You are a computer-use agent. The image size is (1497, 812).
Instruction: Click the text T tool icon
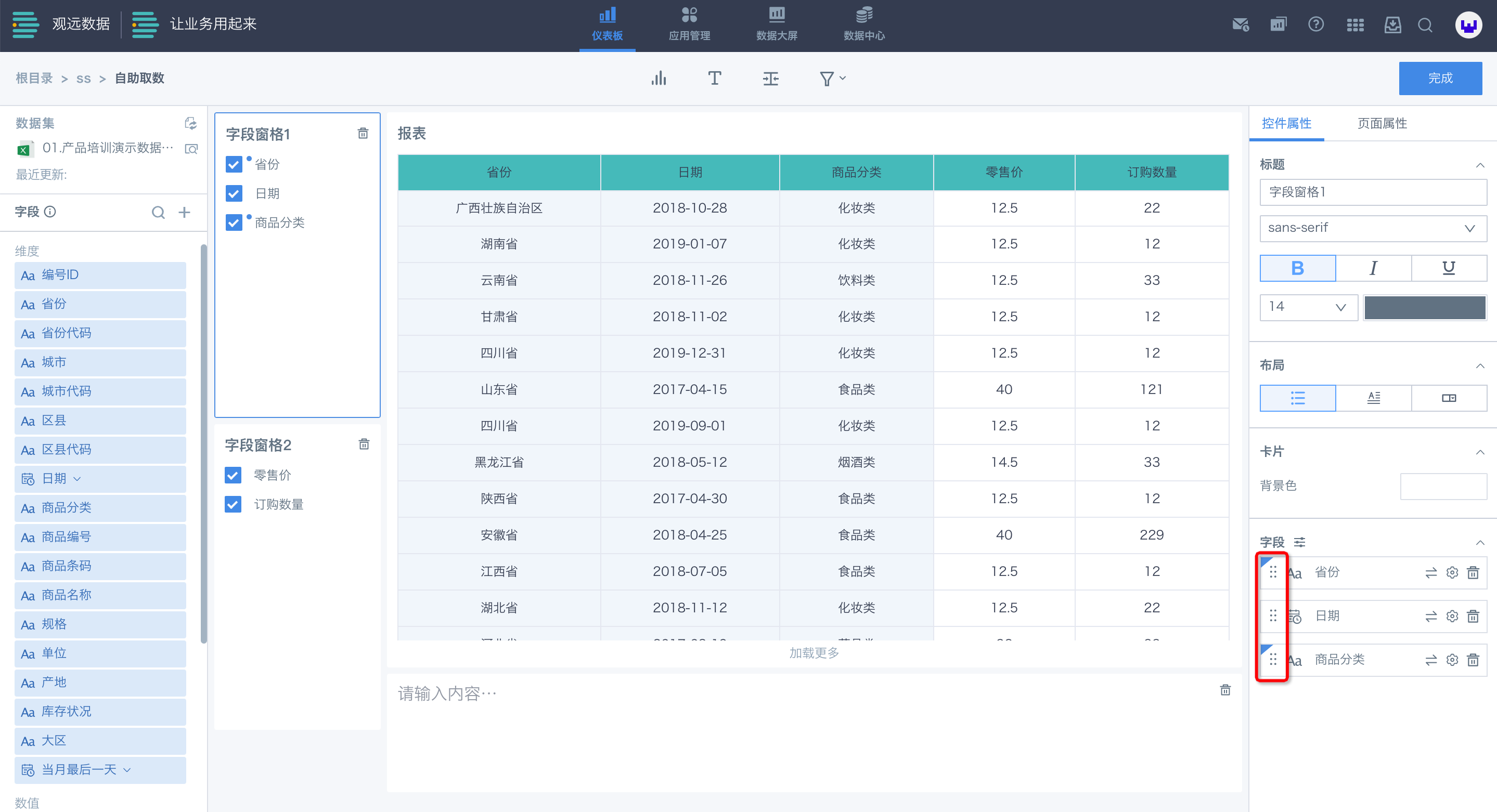coord(714,78)
